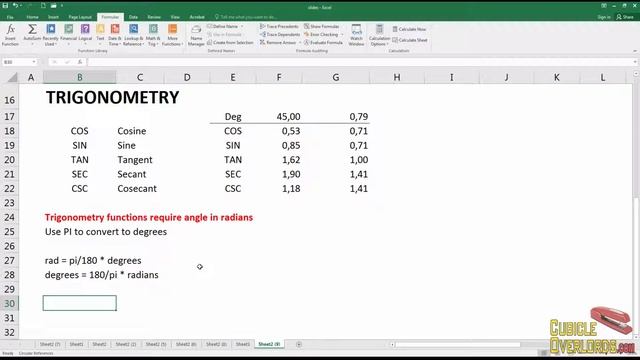Run Error Checking
640x360 pixels.
point(321,35)
